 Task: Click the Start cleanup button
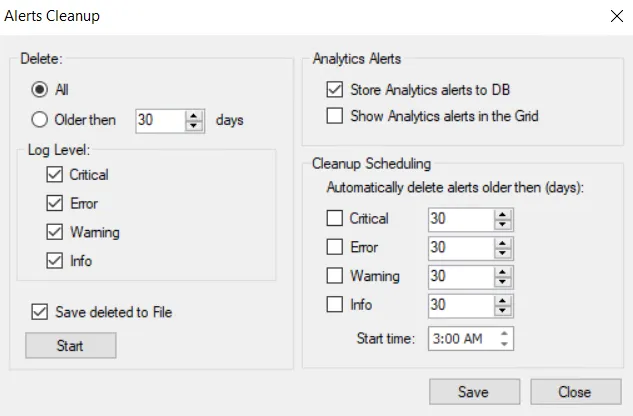pyautogui.click(x=71, y=345)
